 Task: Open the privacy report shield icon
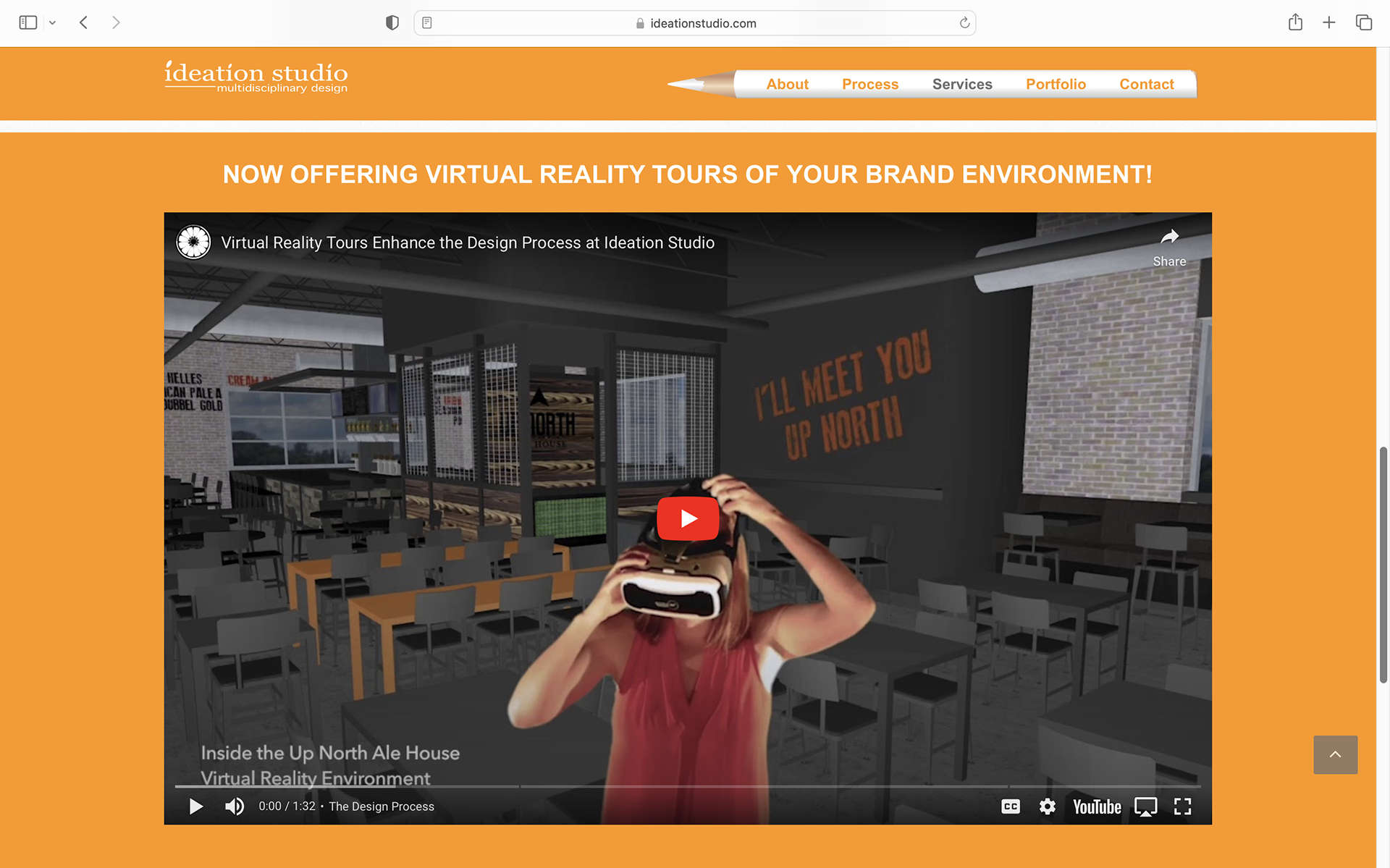(x=392, y=23)
